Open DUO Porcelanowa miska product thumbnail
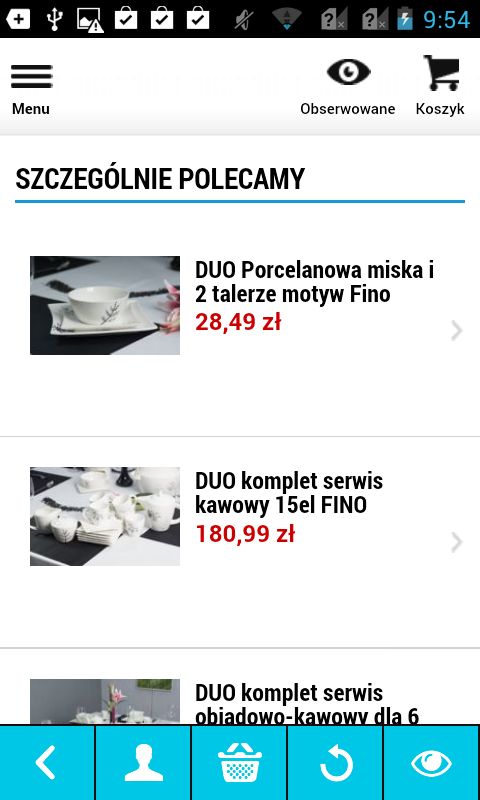480x800 pixels. 105,305
